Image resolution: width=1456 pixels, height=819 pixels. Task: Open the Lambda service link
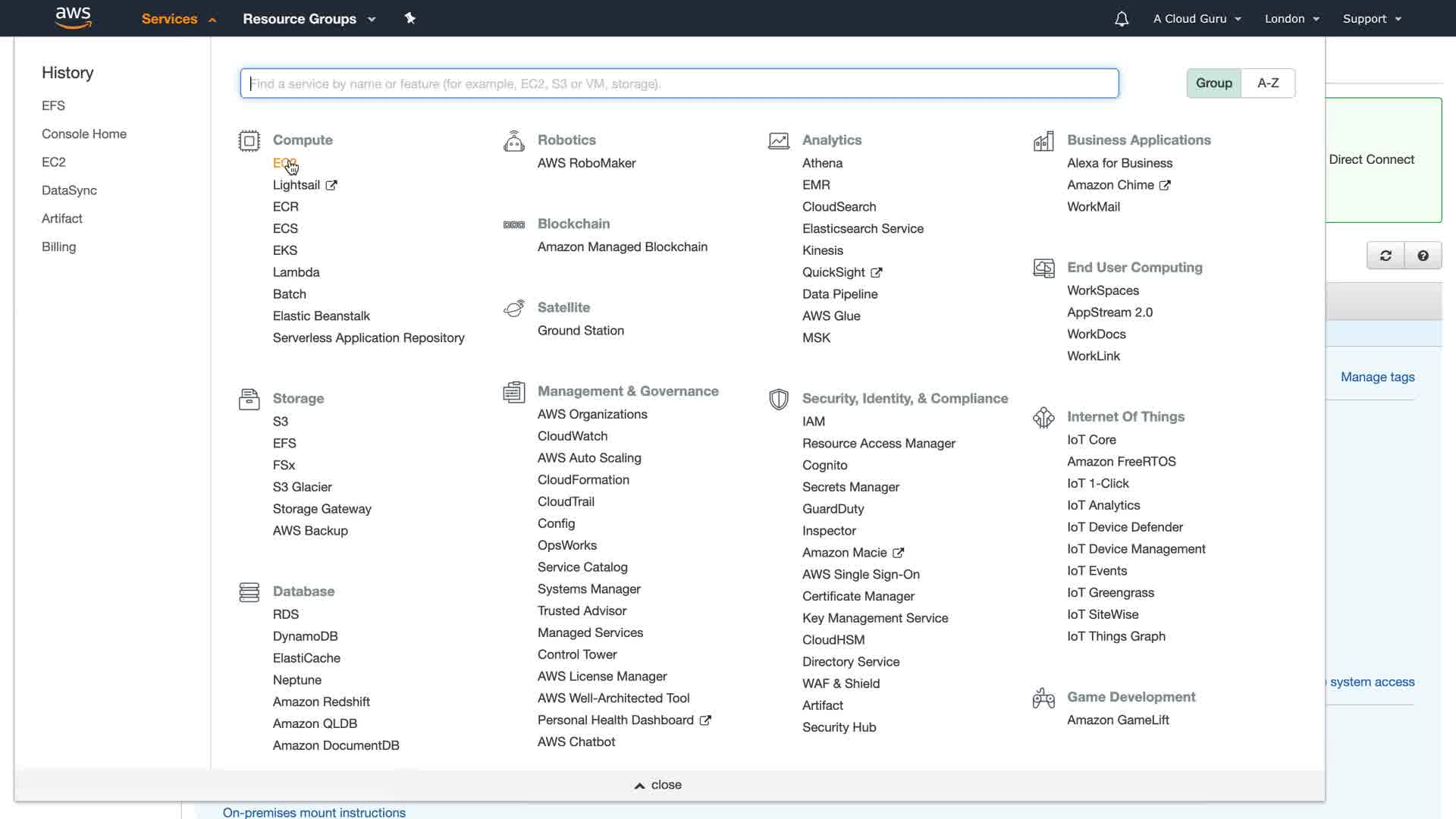click(296, 272)
